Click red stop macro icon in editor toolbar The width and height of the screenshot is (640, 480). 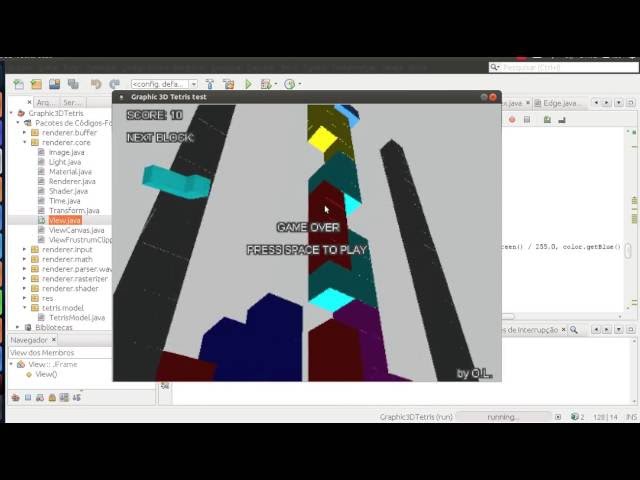point(512,120)
